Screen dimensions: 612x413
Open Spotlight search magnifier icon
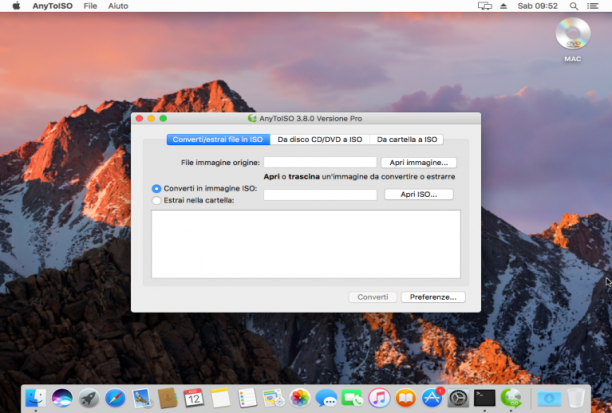pyautogui.click(x=574, y=6)
